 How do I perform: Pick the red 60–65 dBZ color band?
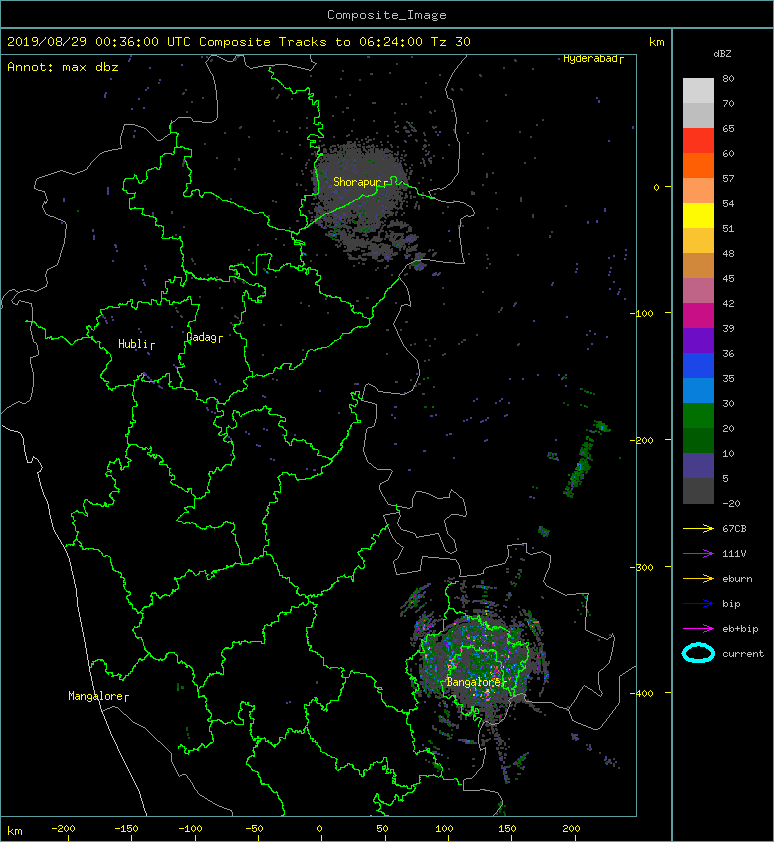[698, 141]
